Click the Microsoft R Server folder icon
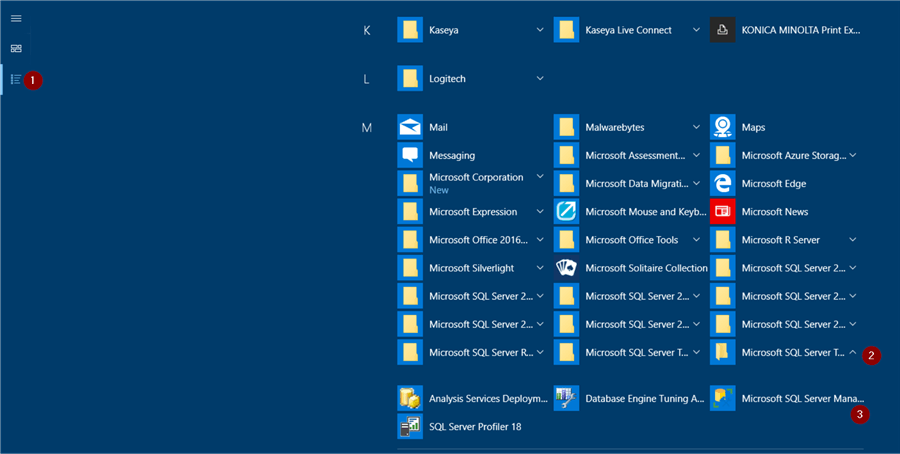Viewport: 900px width, 454px height. (723, 239)
